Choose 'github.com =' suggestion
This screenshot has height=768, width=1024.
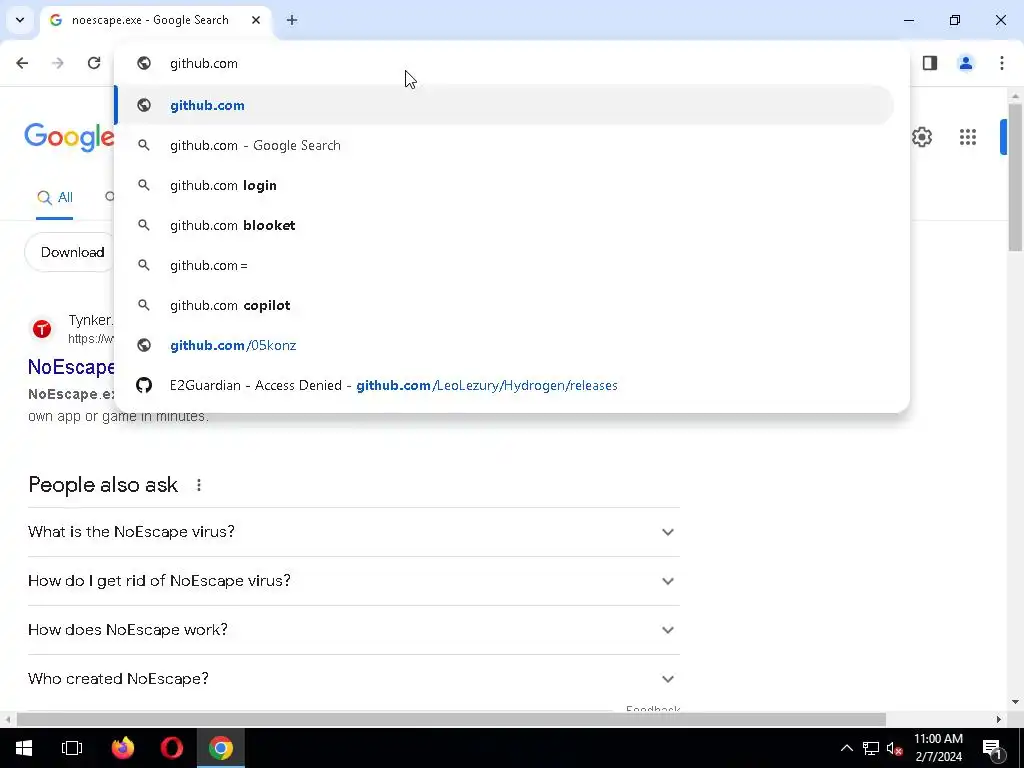[x=505, y=265]
